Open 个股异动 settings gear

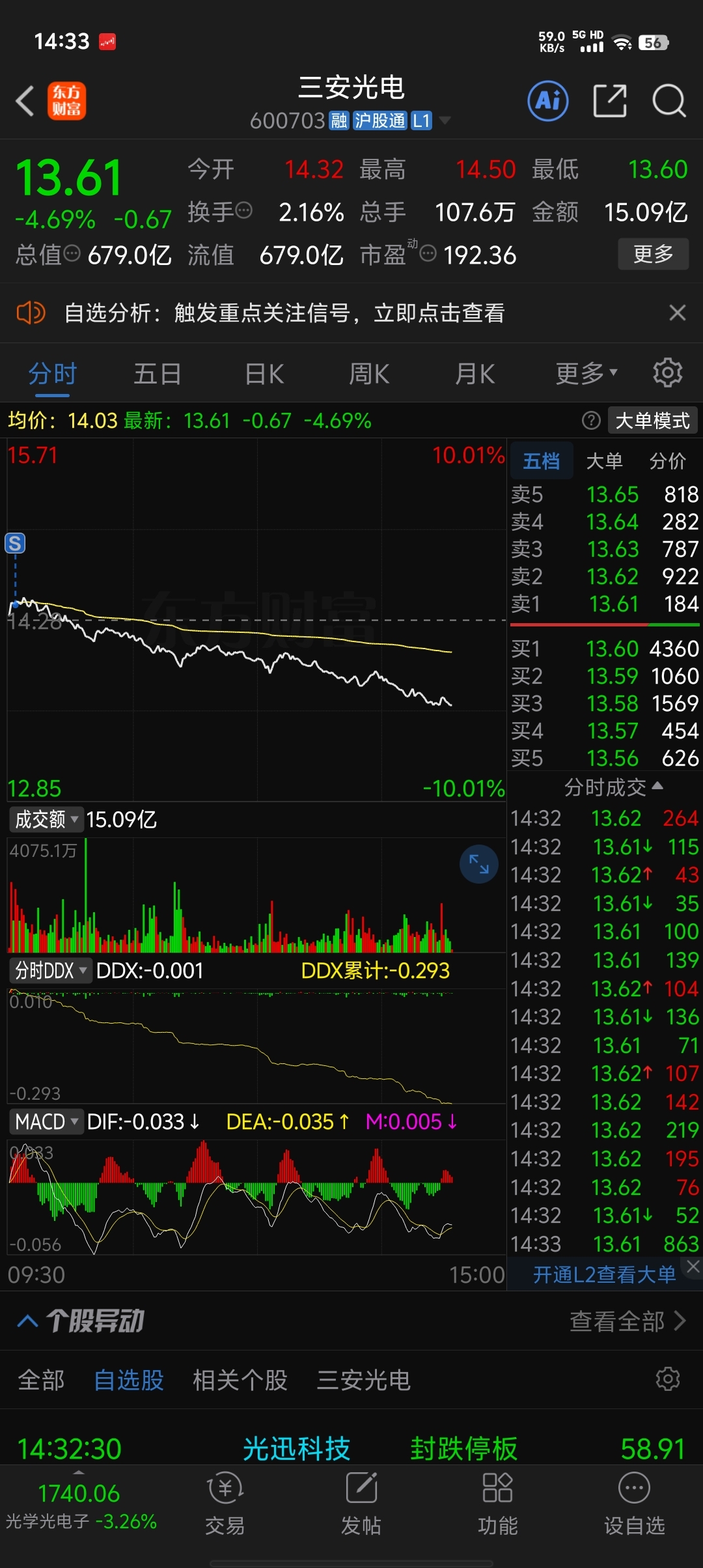tap(668, 1379)
